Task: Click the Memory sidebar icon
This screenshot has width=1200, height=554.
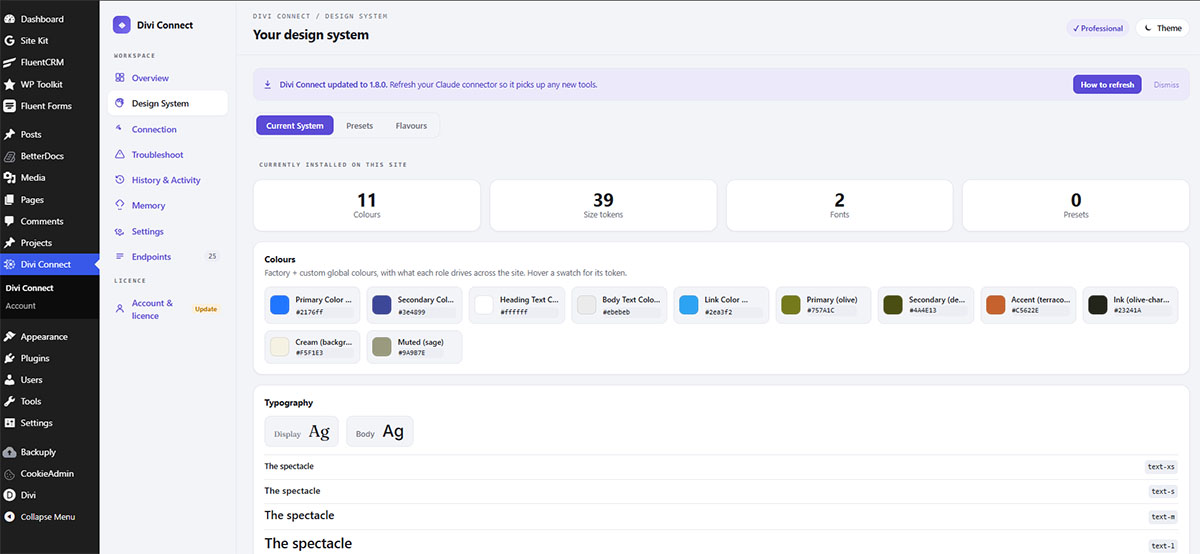Action: tap(120, 206)
